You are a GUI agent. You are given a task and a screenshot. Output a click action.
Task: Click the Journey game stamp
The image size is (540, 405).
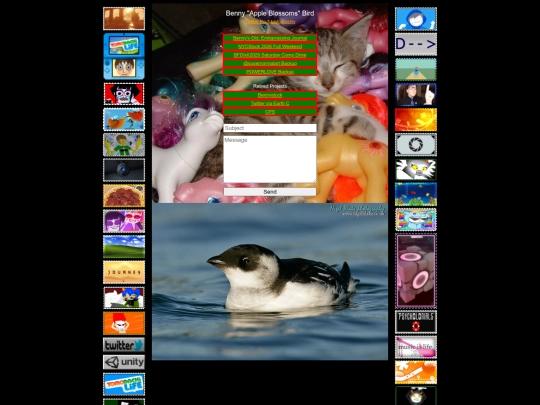124,272
